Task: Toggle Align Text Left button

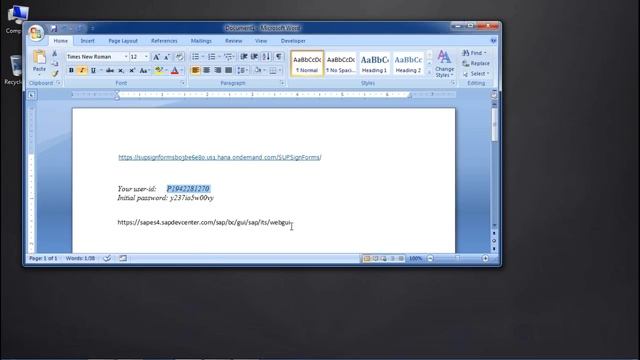Action: click(196, 71)
